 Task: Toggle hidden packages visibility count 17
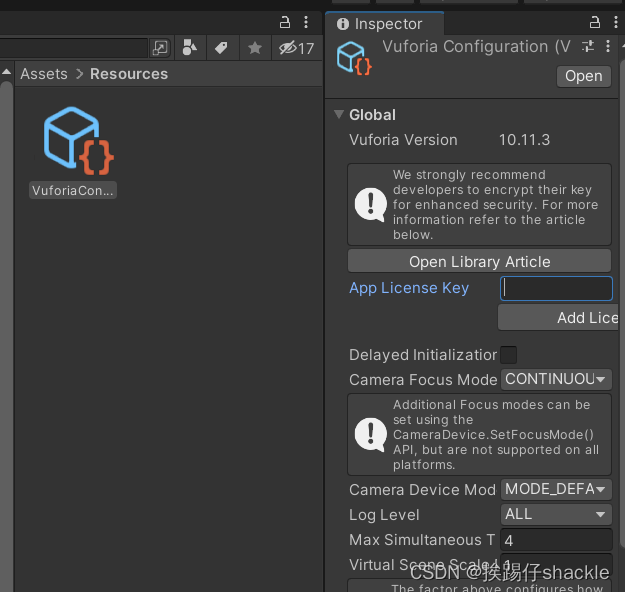coord(297,48)
